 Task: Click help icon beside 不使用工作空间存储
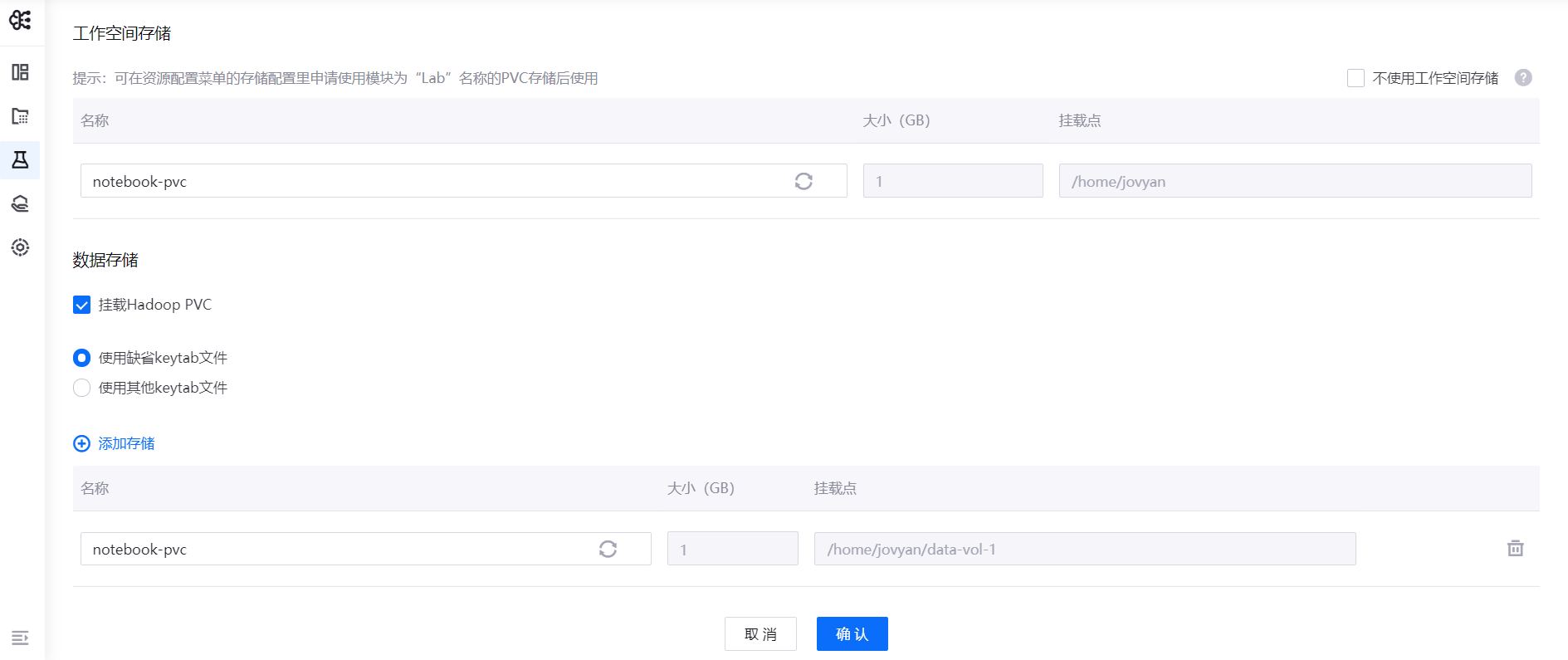[x=1522, y=77]
